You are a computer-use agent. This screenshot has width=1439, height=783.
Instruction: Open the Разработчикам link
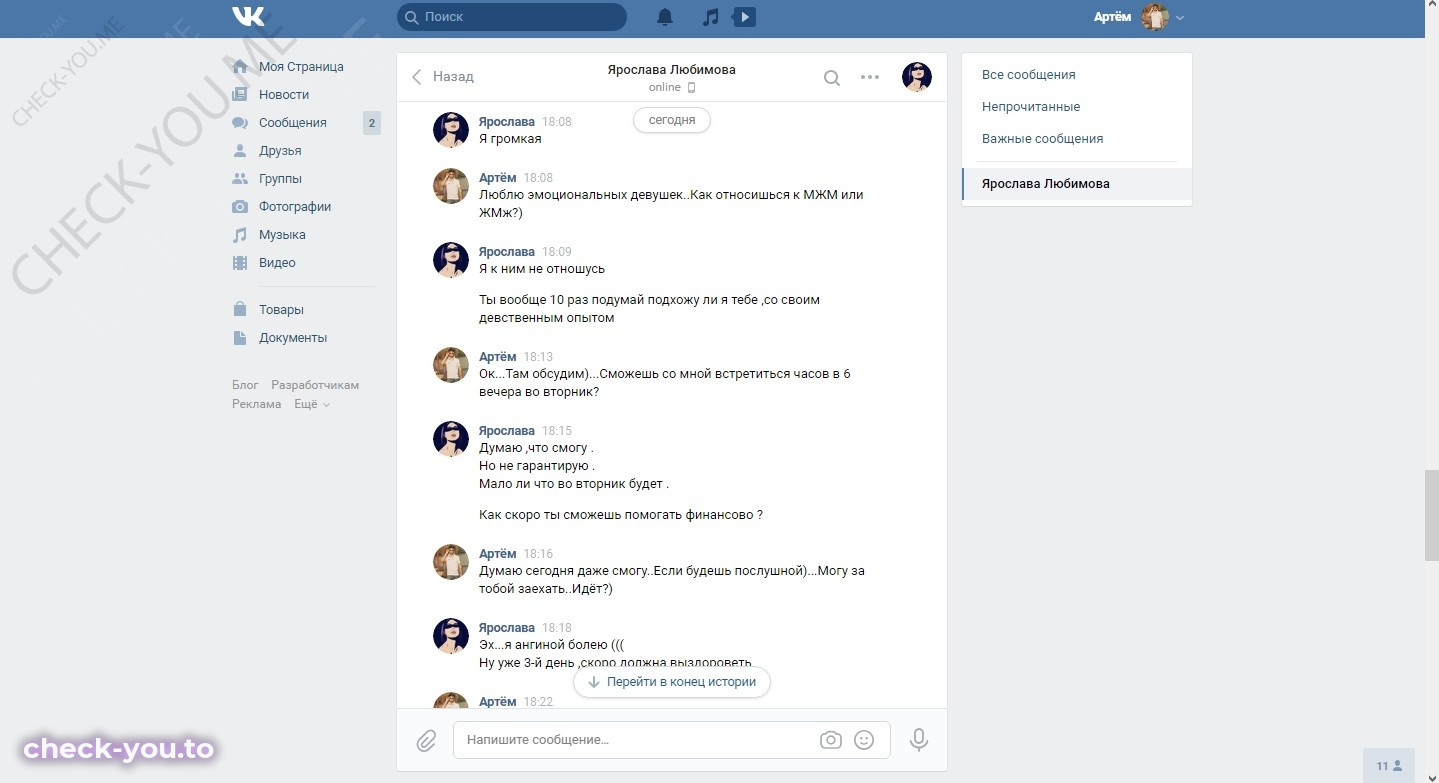point(315,385)
